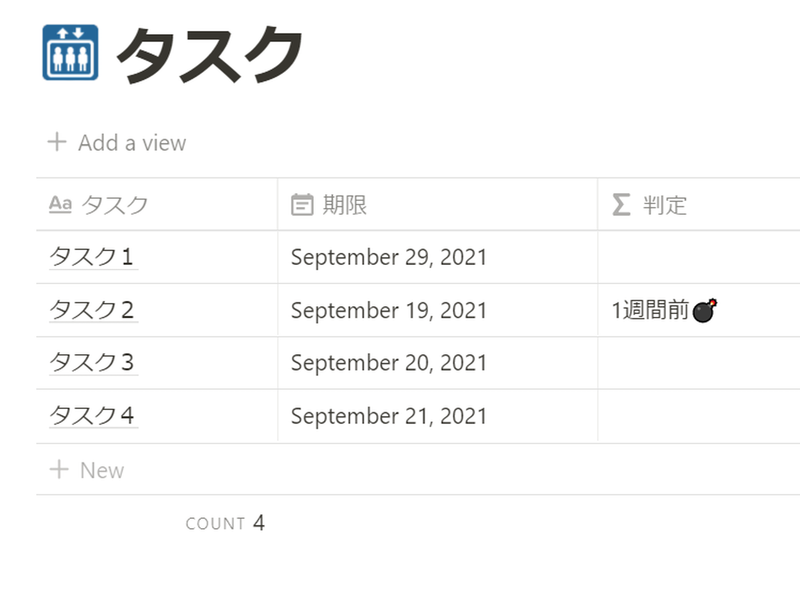
Task: Open the タスク3 page
Action: click(x=91, y=363)
